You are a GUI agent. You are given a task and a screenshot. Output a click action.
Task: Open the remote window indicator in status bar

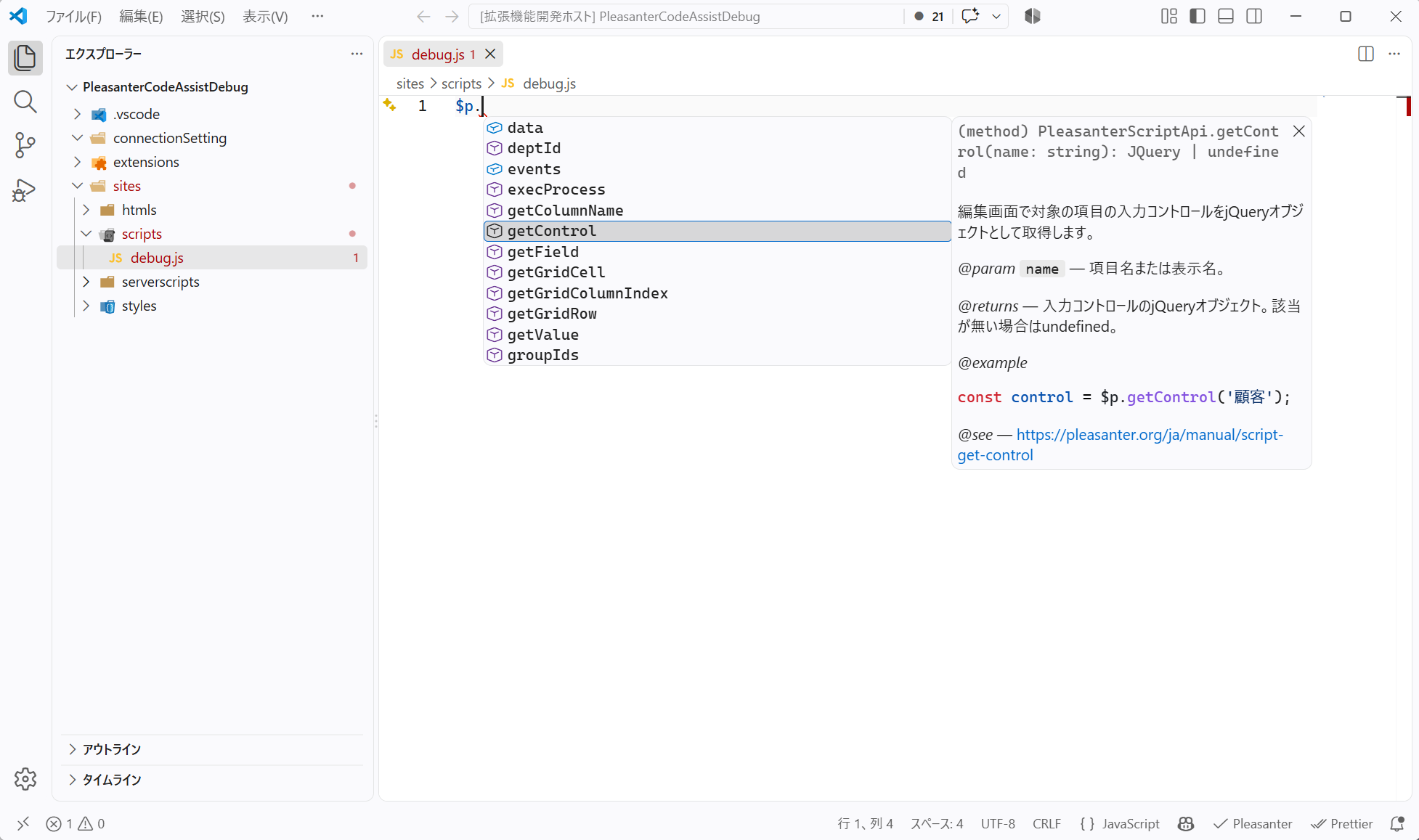(23, 823)
